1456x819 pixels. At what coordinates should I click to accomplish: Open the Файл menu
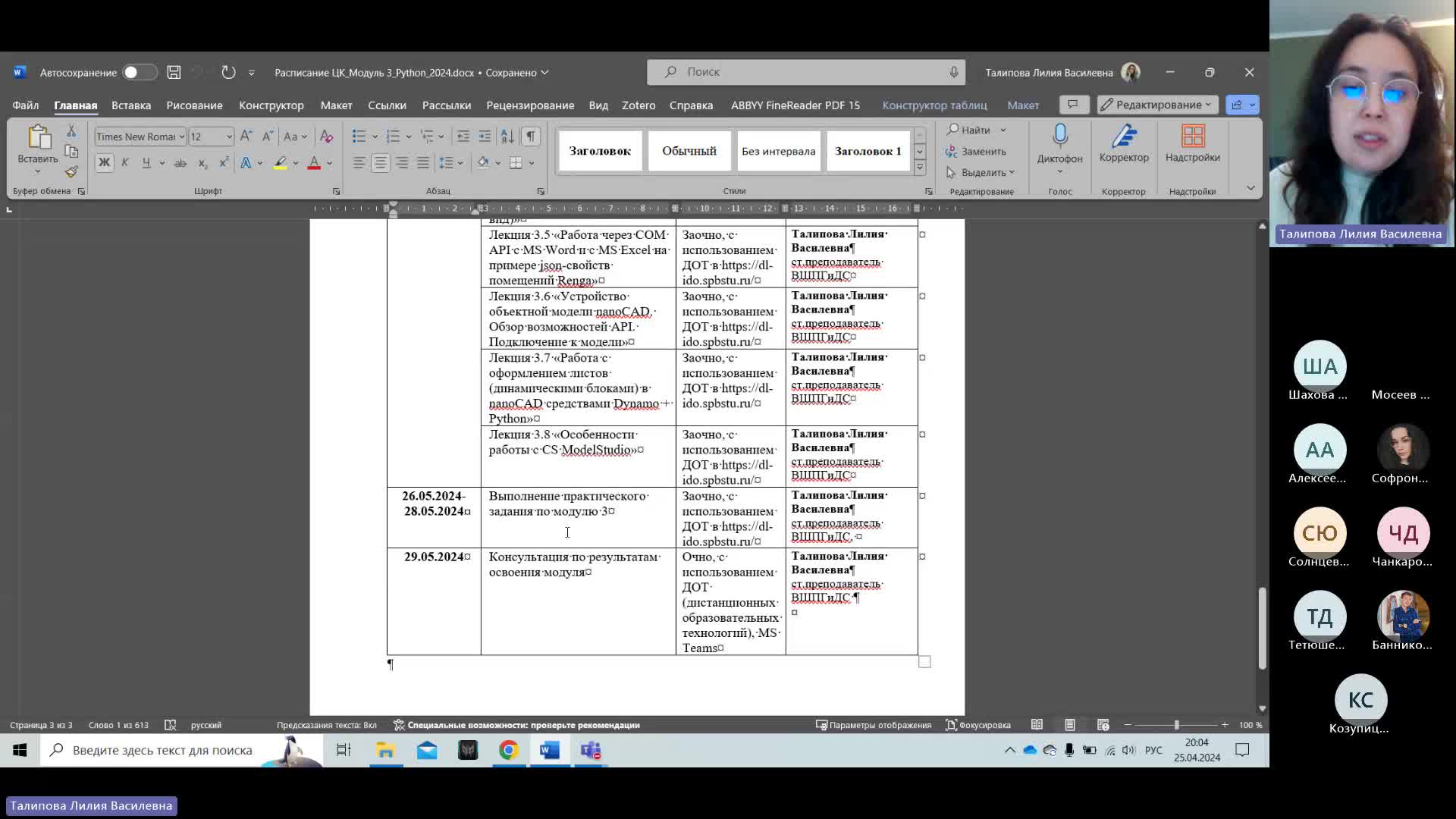(x=25, y=105)
